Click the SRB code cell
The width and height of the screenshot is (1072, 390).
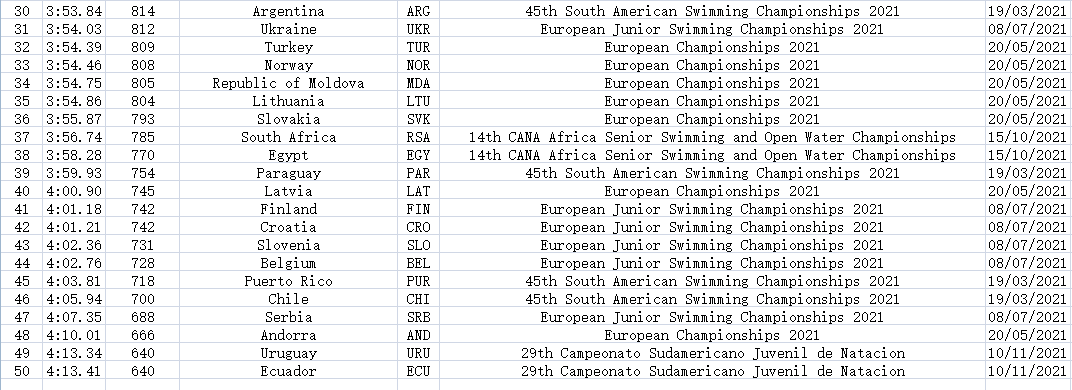[x=418, y=317]
